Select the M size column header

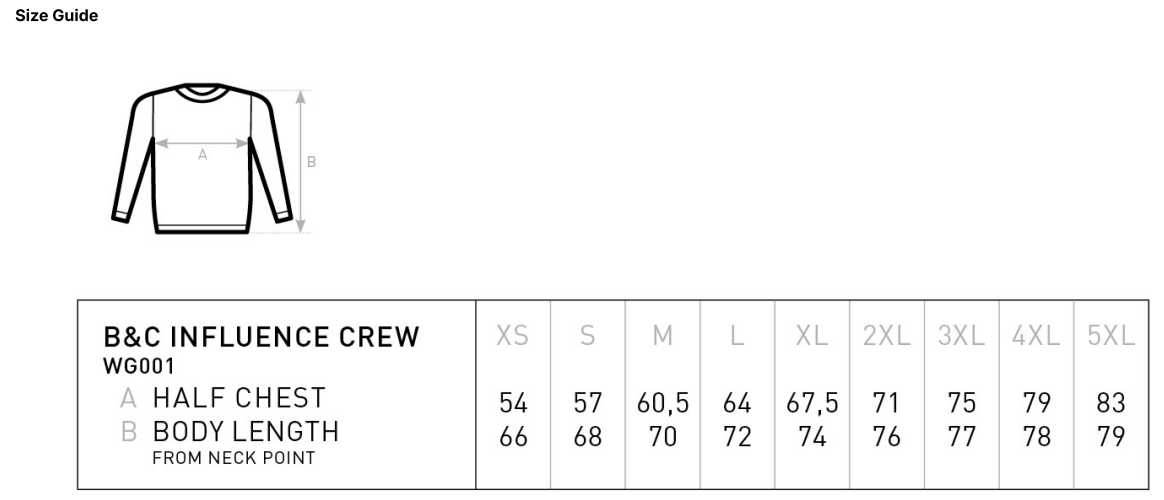(663, 336)
